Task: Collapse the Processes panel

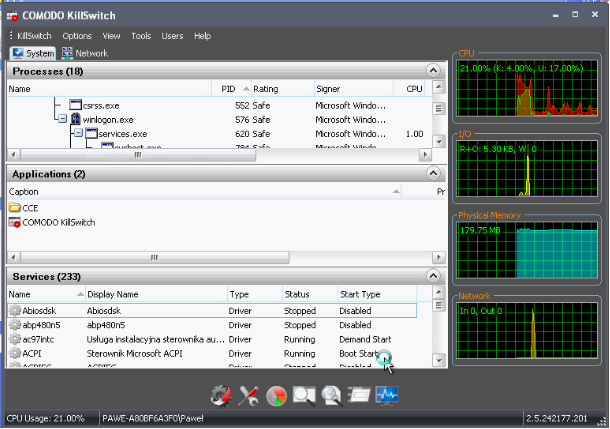Action: [433, 71]
